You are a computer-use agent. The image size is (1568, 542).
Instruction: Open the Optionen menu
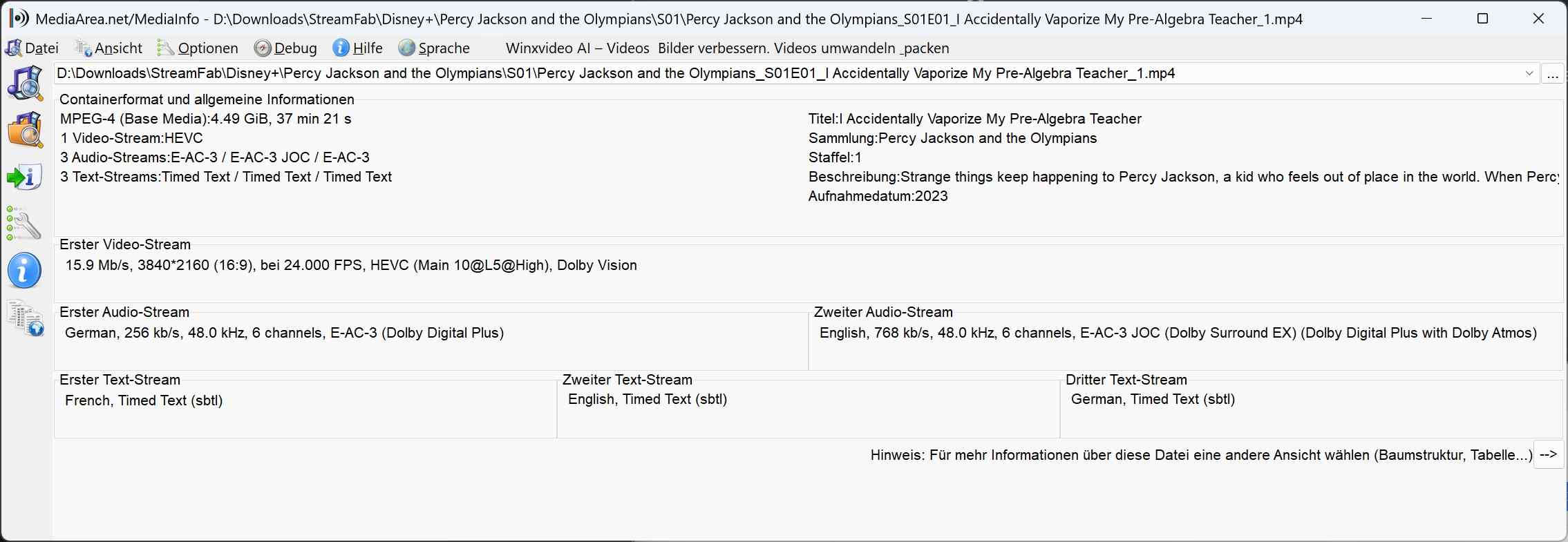tap(198, 48)
